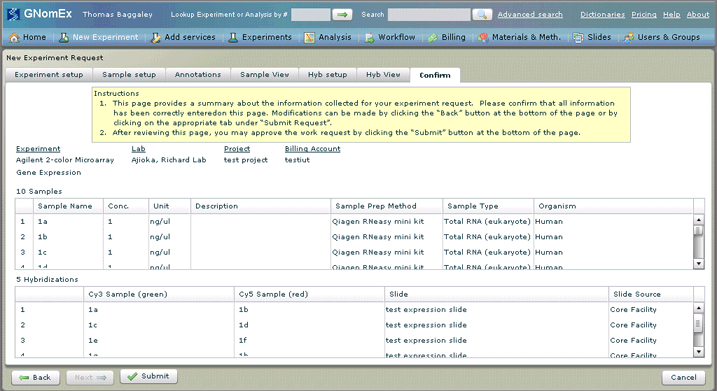Screen dimensions: 717x391
Task: Open Slides in the navigation bar
Action: click(x=592, y=37)
